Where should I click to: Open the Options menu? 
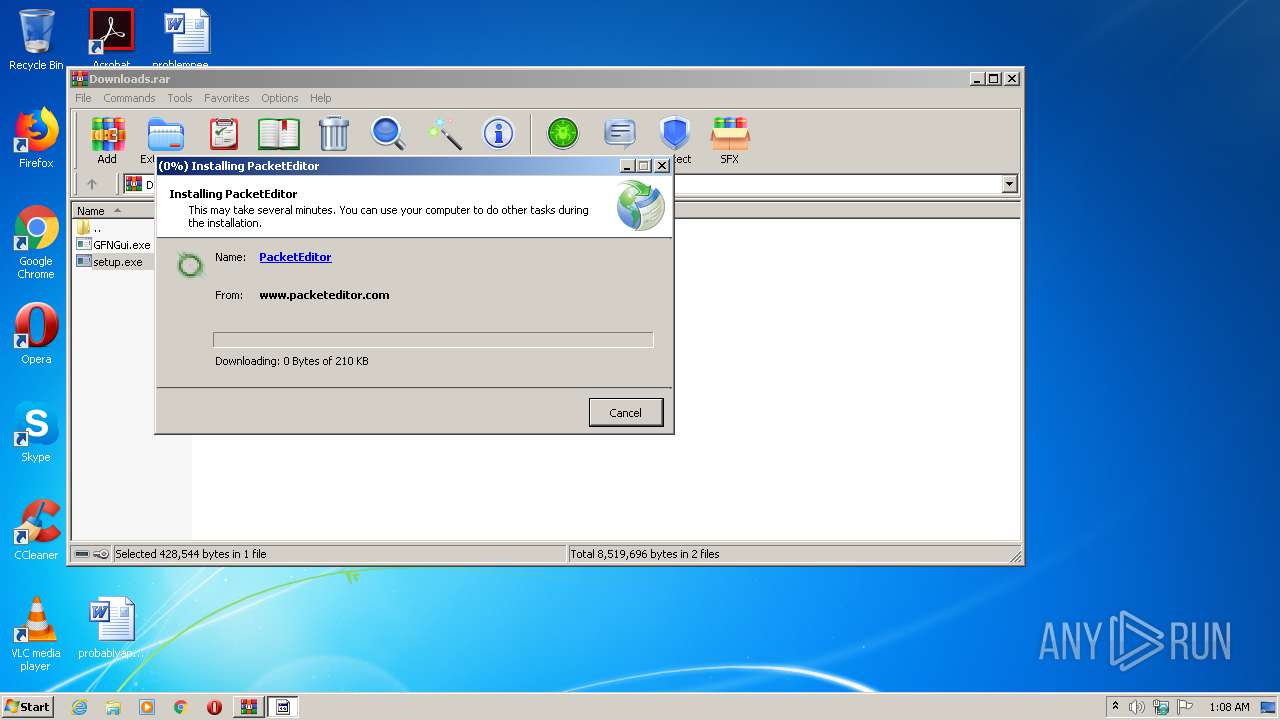click(280, 98)
